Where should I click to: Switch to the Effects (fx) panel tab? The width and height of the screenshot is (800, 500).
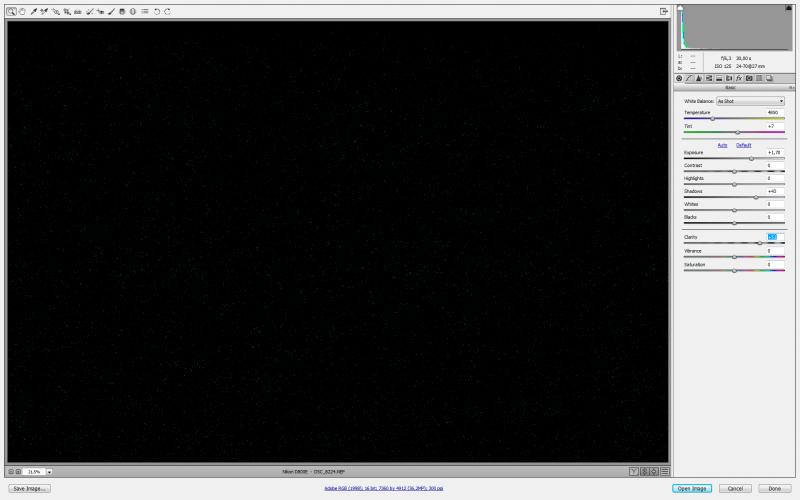pos(739,78)
